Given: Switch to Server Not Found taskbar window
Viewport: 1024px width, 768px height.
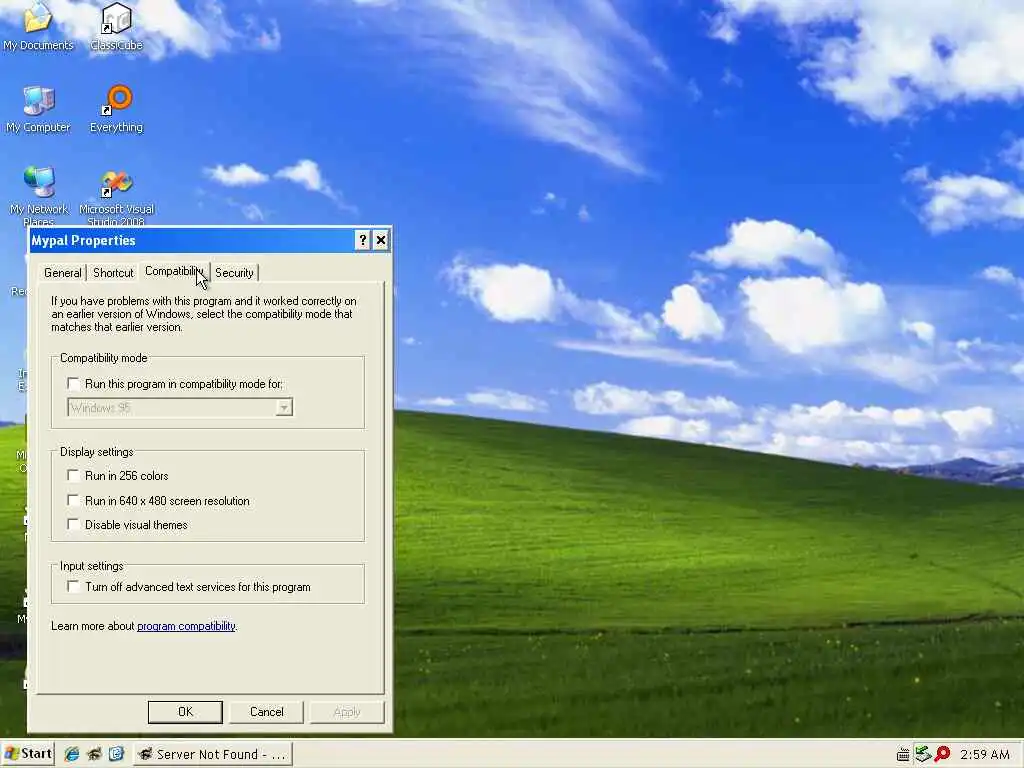Looking at the screenshot, I should tap(213, 754).
